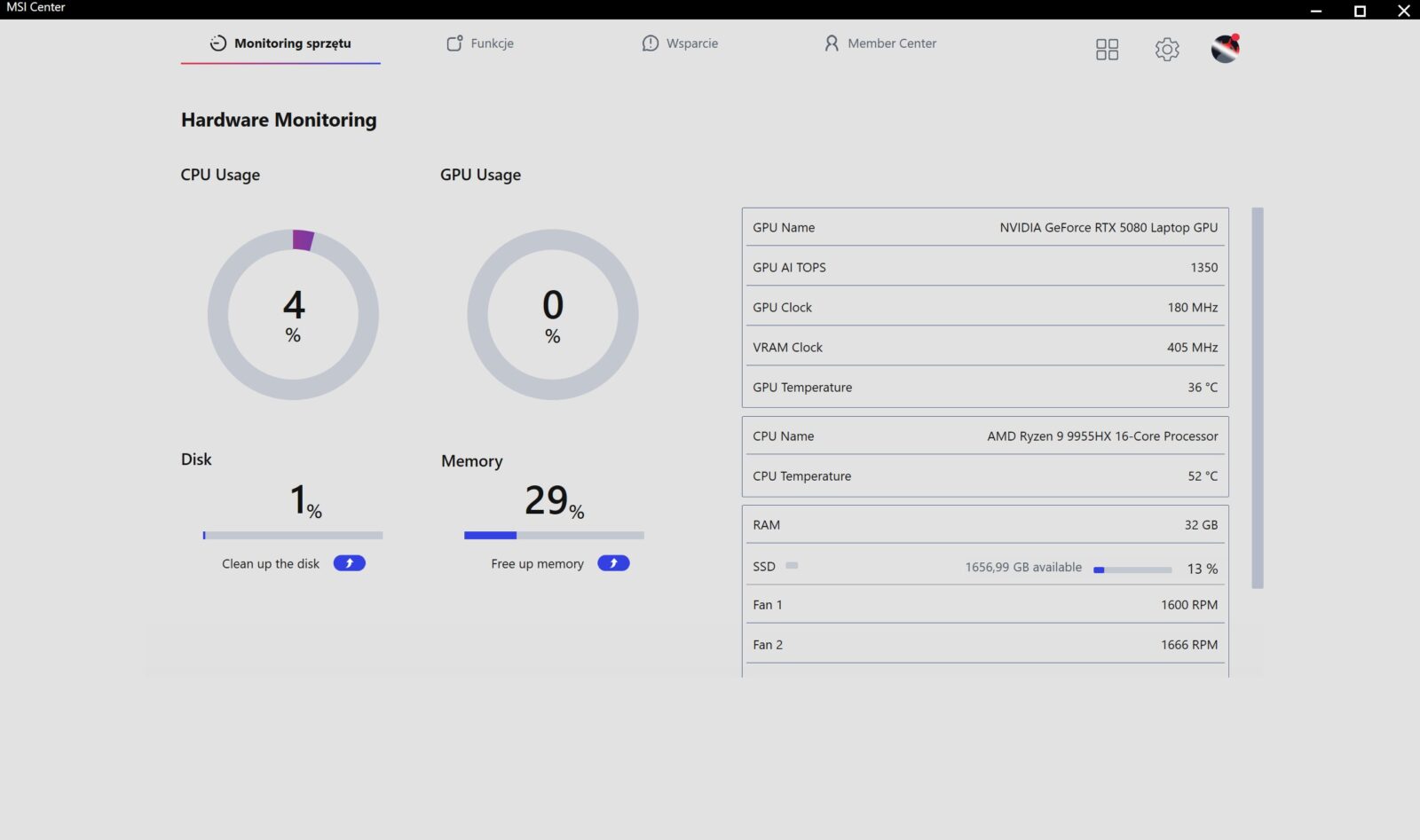Open the apps grid icon

pyautogui.click(x=1107, y=50)
